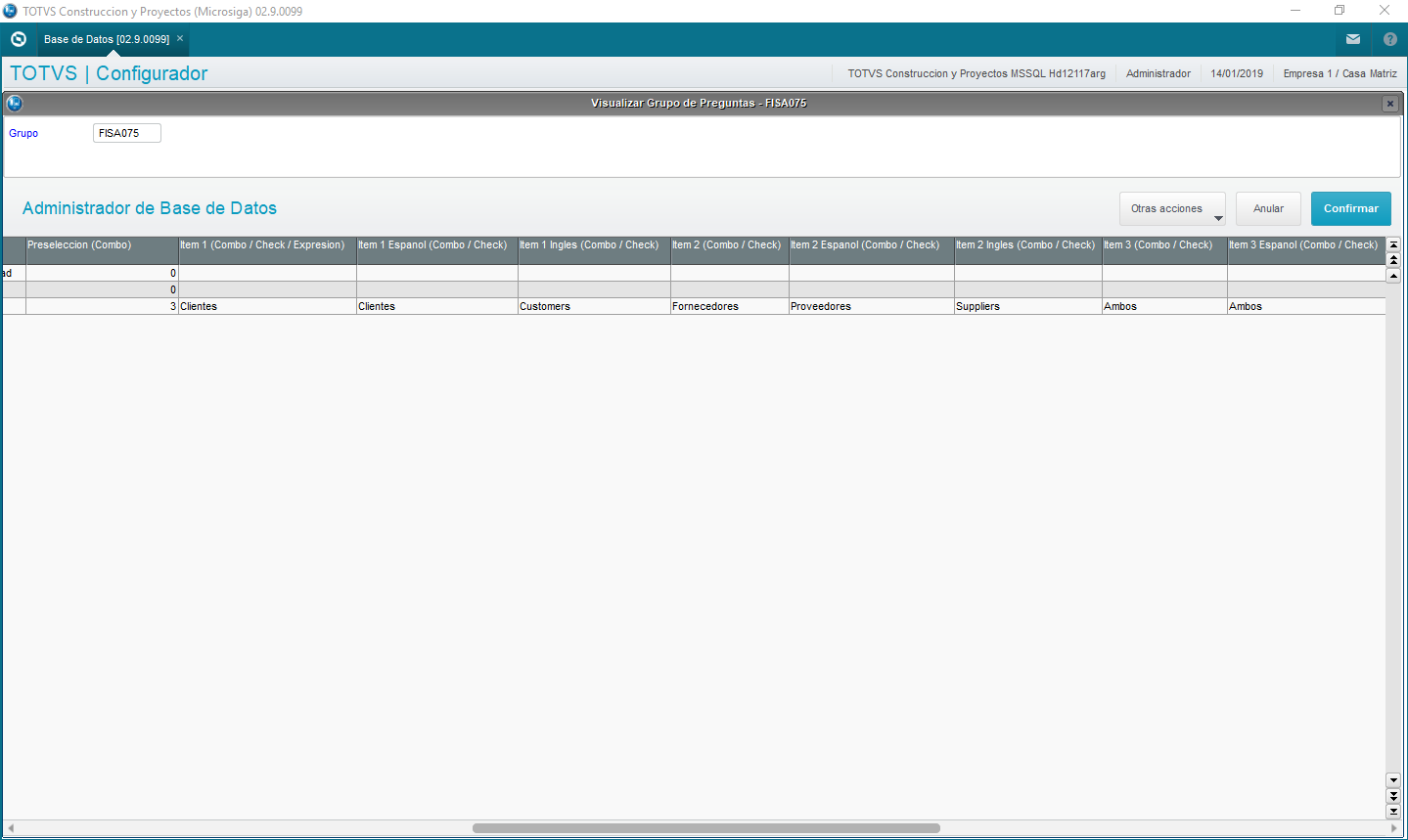Select Preseleccion (Combo) column header

(x=102, y=250)
